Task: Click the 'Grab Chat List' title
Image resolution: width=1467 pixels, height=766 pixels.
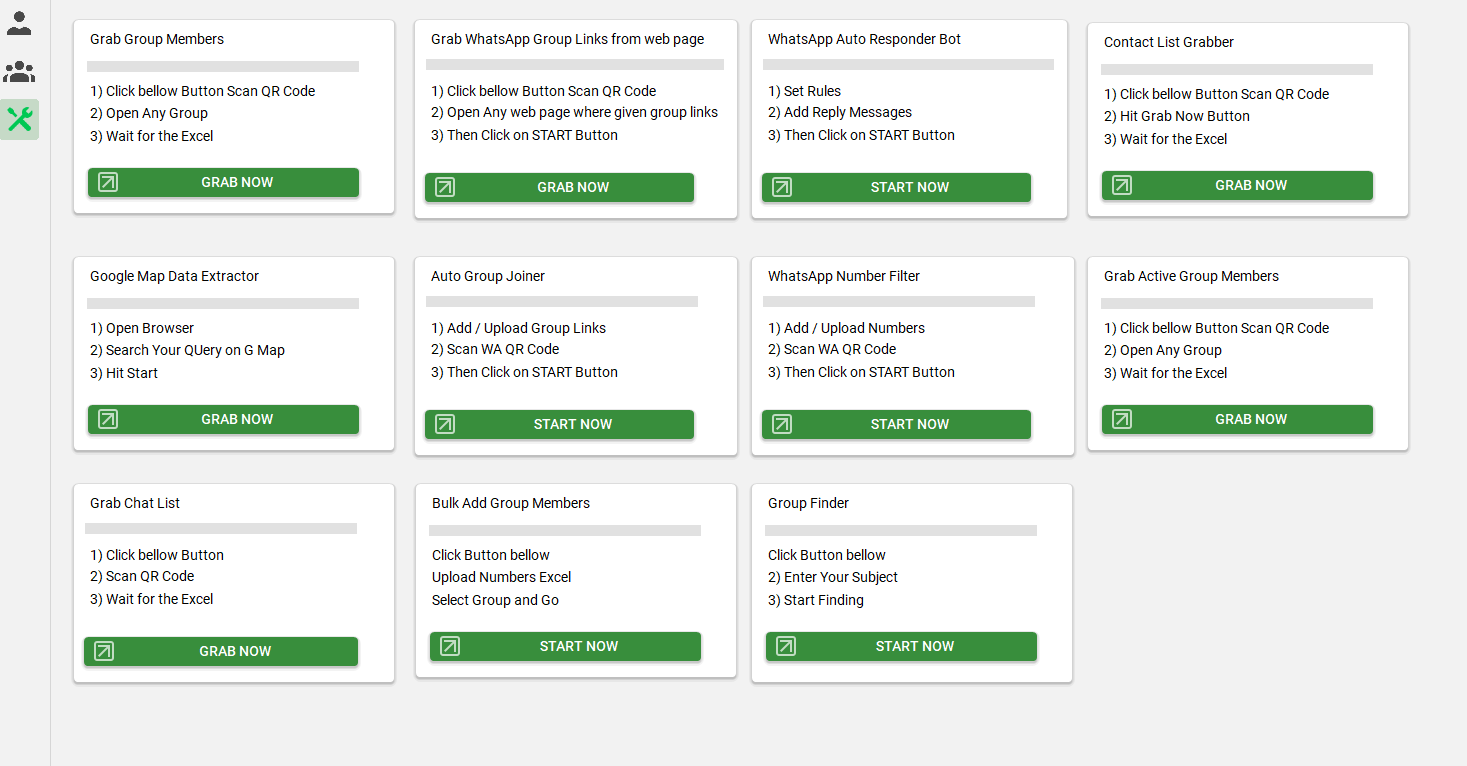Action: click(x=135, y=503)
